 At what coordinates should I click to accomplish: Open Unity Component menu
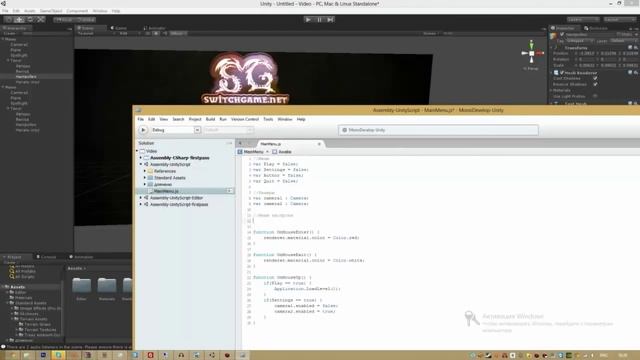click(x=77, y=11)
